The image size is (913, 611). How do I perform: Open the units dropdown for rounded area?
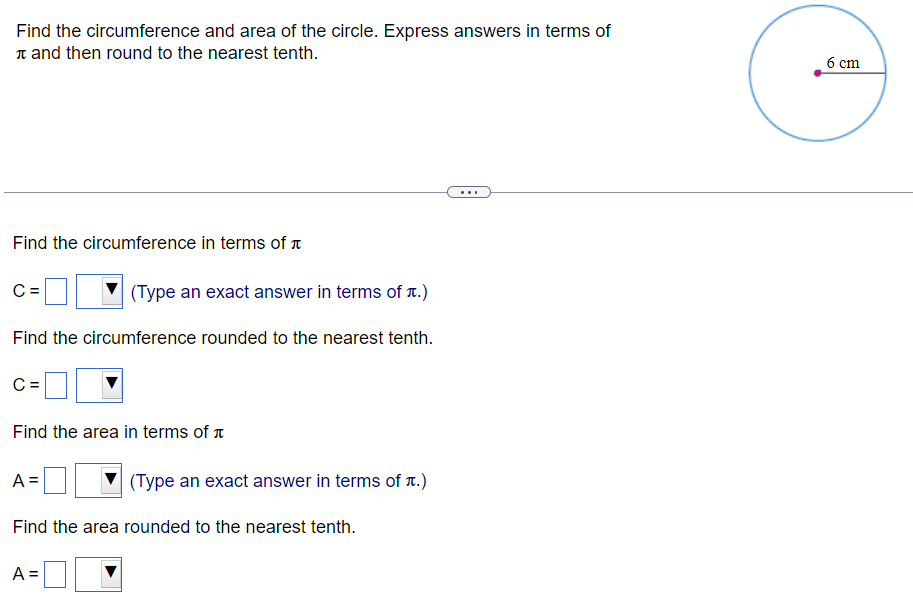tap(98, 574)
